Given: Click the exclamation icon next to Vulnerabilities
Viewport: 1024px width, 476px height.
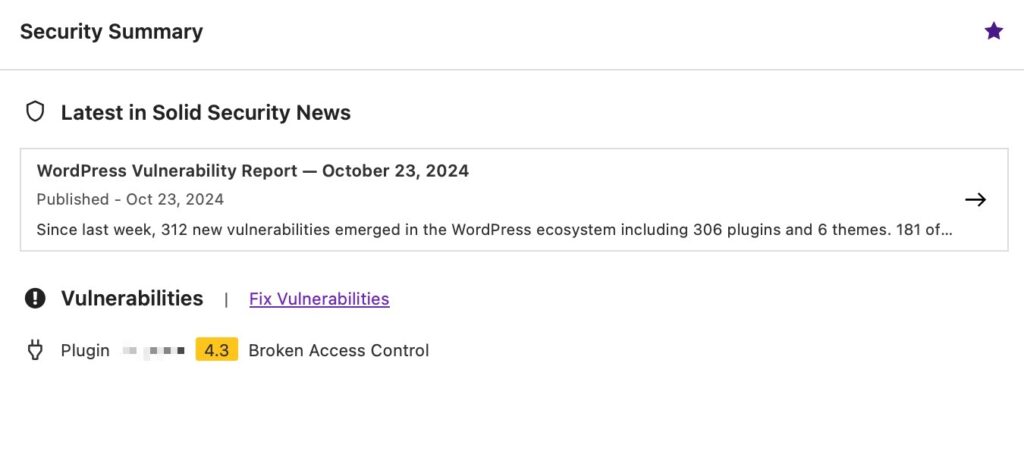Looking at the screenshot, I should point(35,298).
